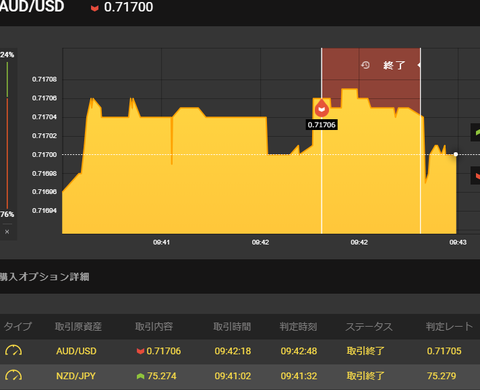Image resolution: width=480 pixels, height=390 pixels.
Task: Click the green up arrow beside 75.274
Action: coord(140,376)
